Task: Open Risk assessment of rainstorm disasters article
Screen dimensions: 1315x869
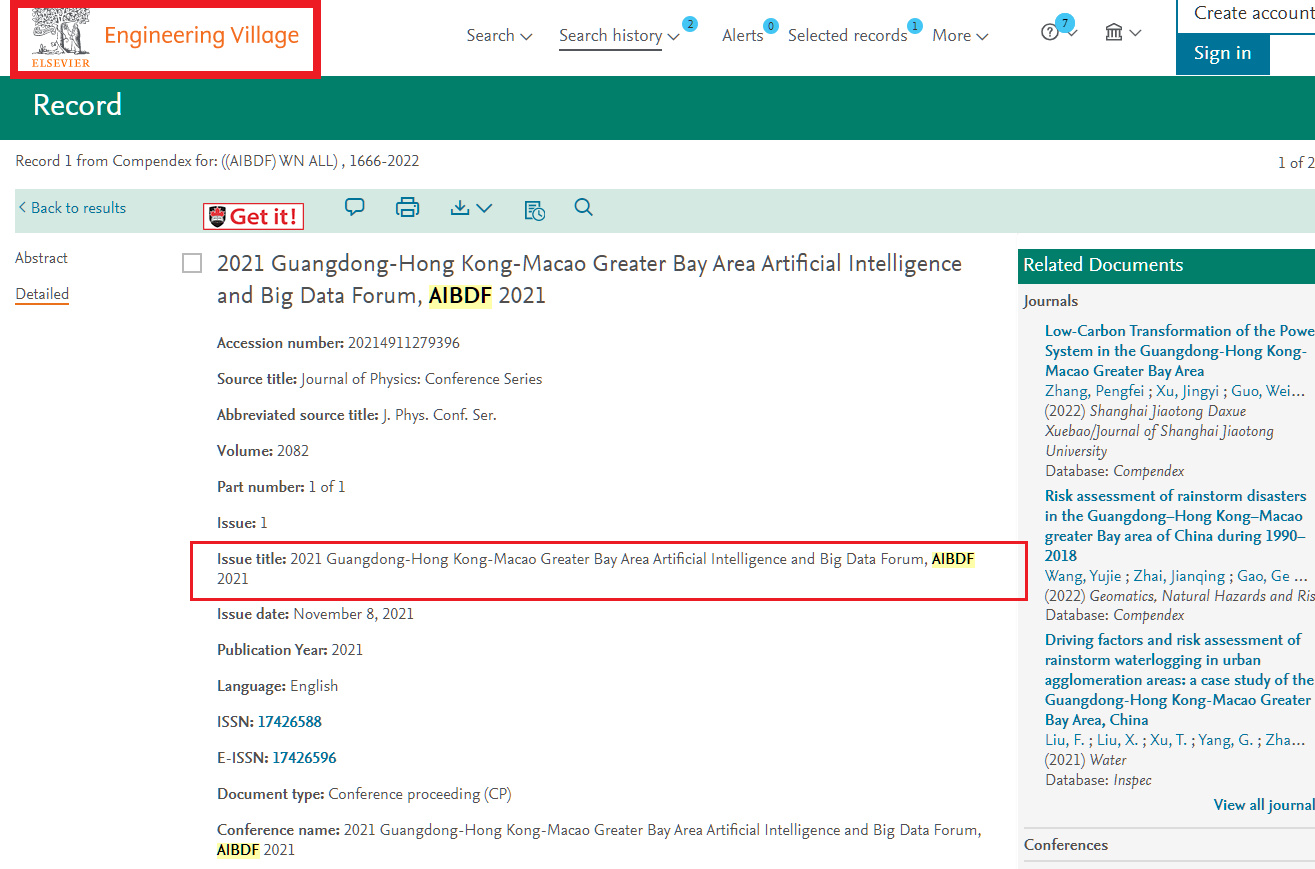Action: pyautogui.click(x=1176, y=526)
